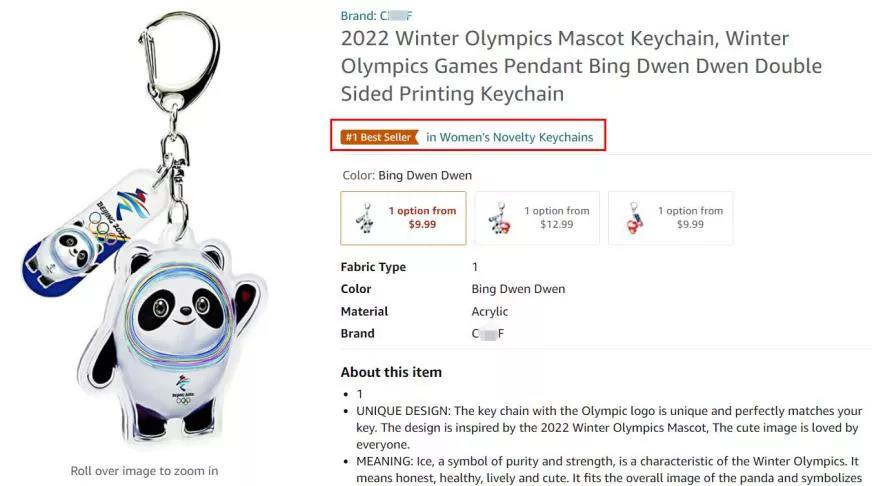Click the "About this item" heading
The height and width of the screenshot is (486, 872).
(x=391, y=372)
